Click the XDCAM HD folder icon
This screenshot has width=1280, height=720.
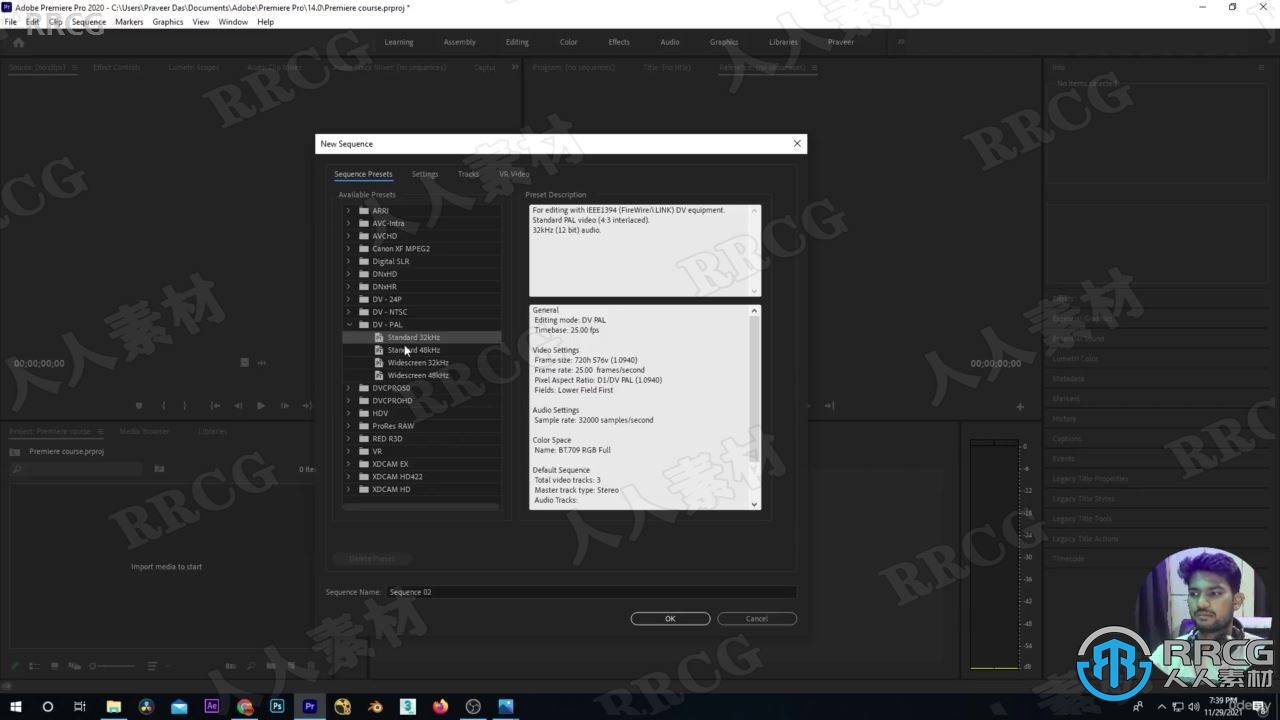(364, 489)
